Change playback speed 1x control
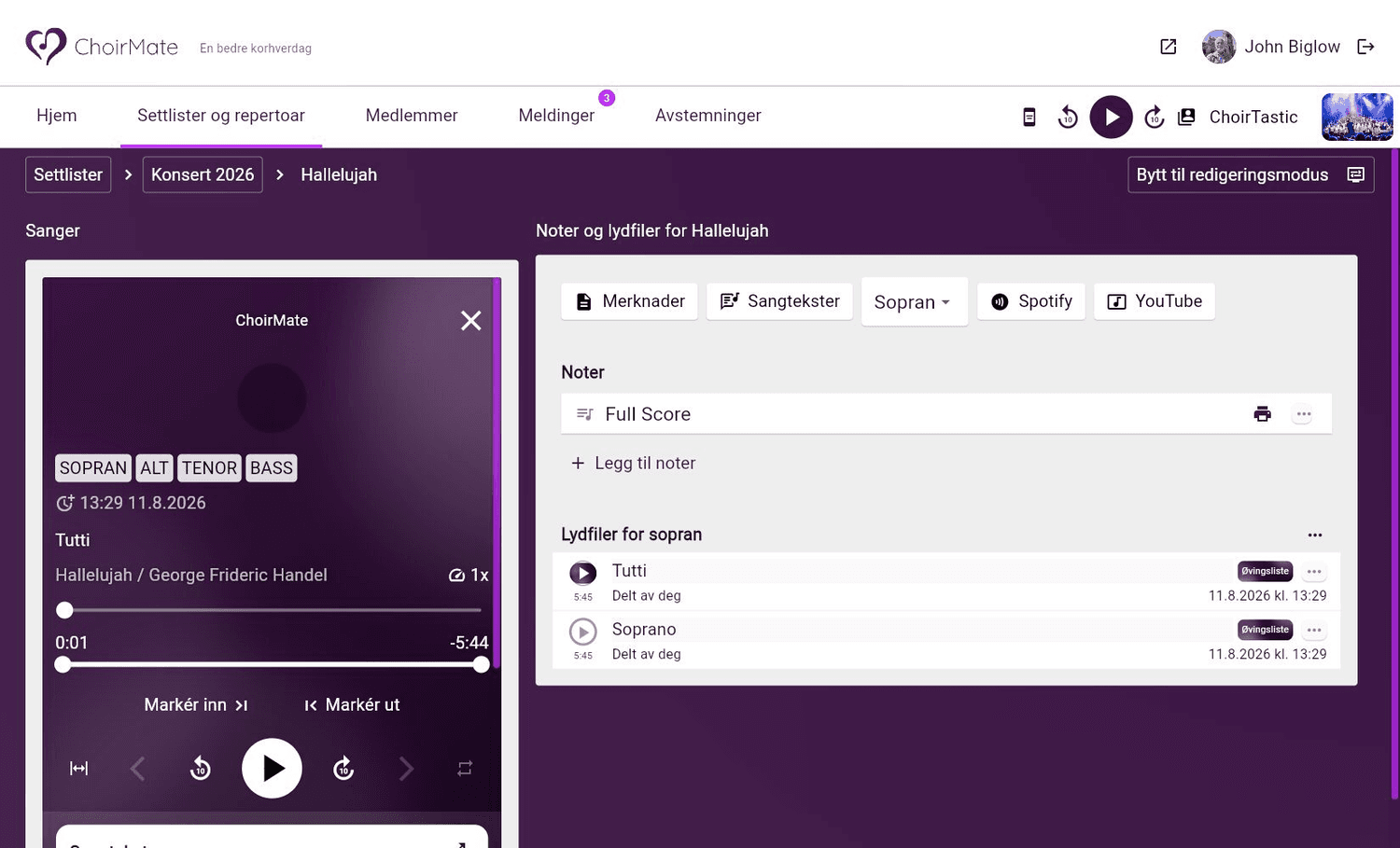Viewport: 1400px width, 848px height. pos(469,576)
